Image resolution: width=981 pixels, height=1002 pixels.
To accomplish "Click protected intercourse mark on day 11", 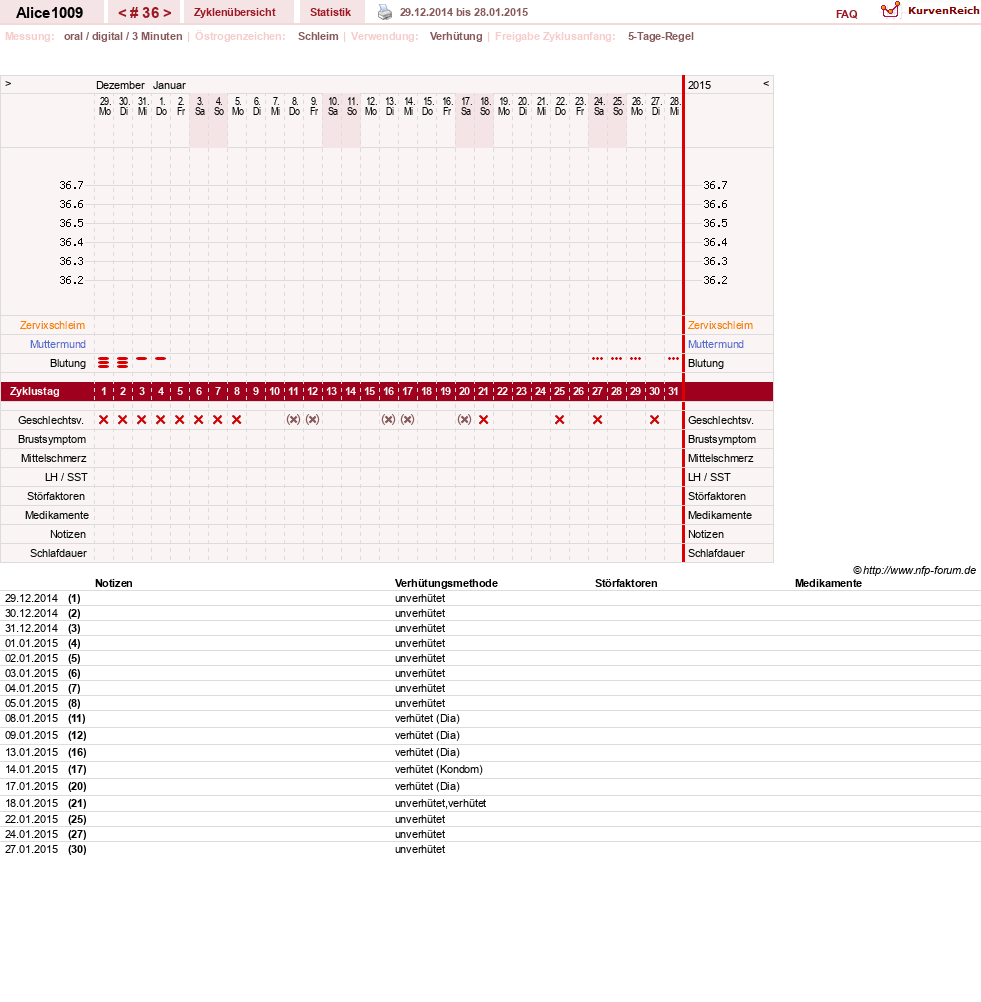I will pyautogui.click(x=293, y=420).
